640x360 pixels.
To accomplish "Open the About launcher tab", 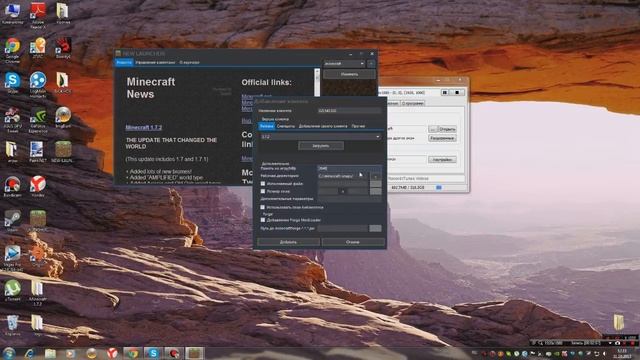I will click(189, 62).
